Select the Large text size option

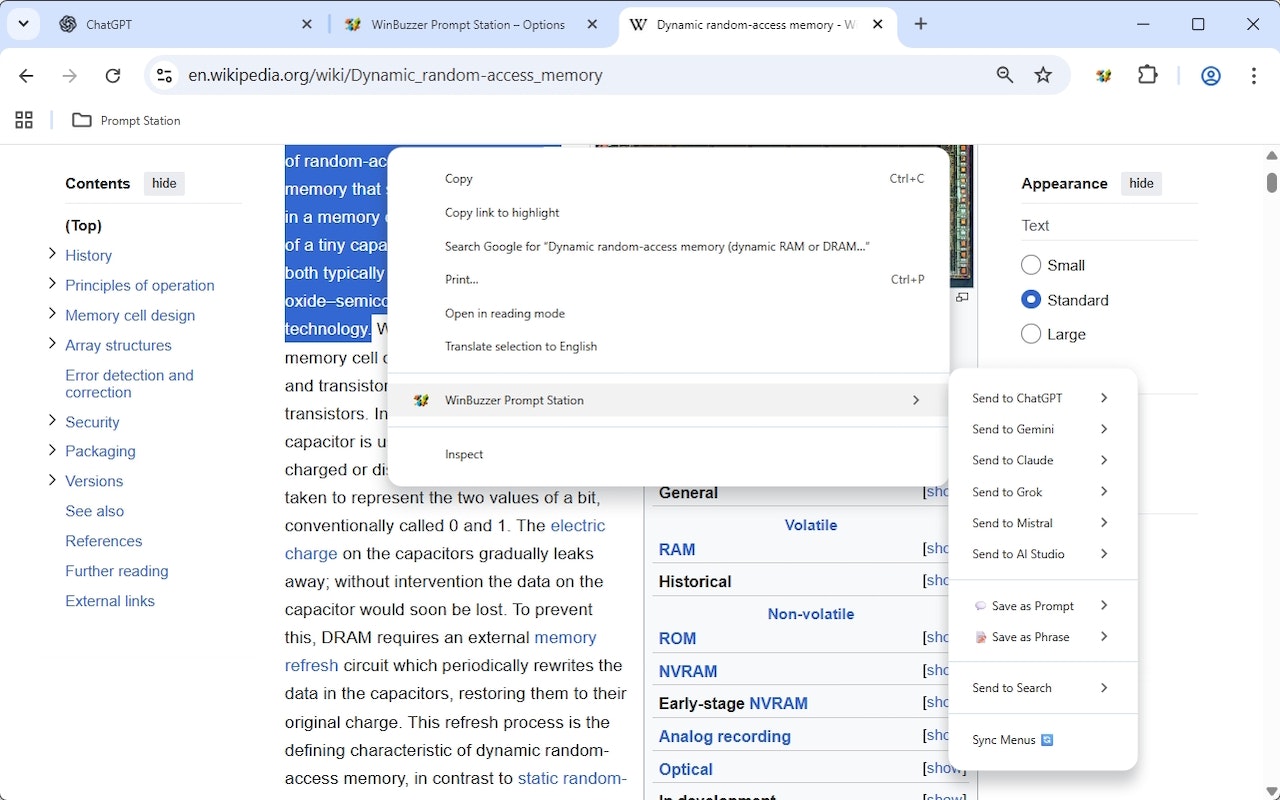click(x=1031, y=334)
